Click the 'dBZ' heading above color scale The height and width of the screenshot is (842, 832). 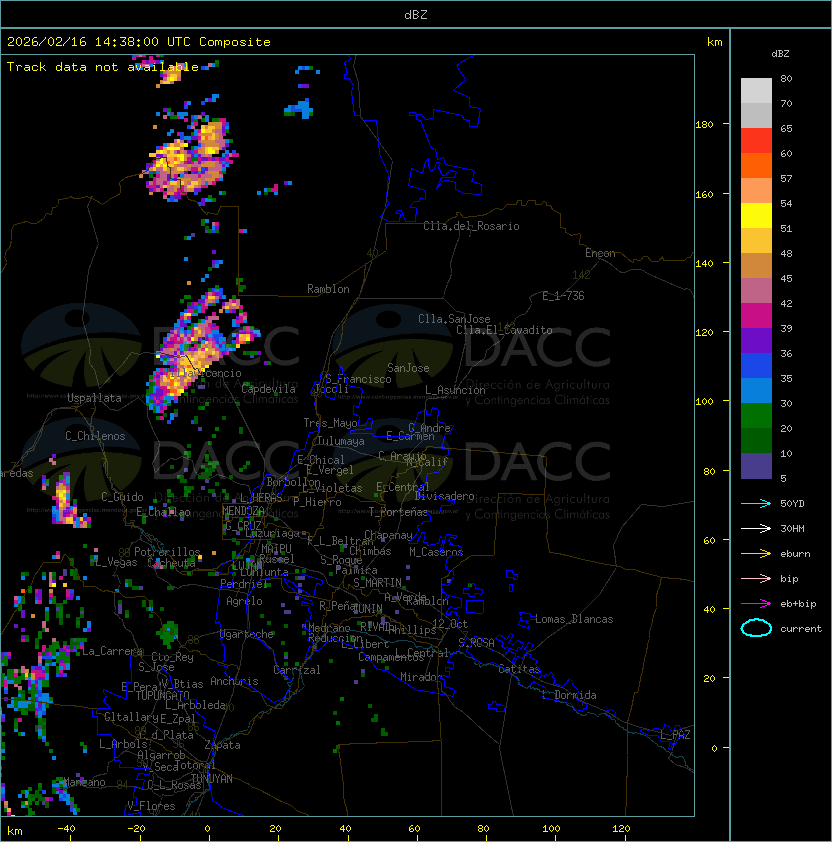[780, 54]
